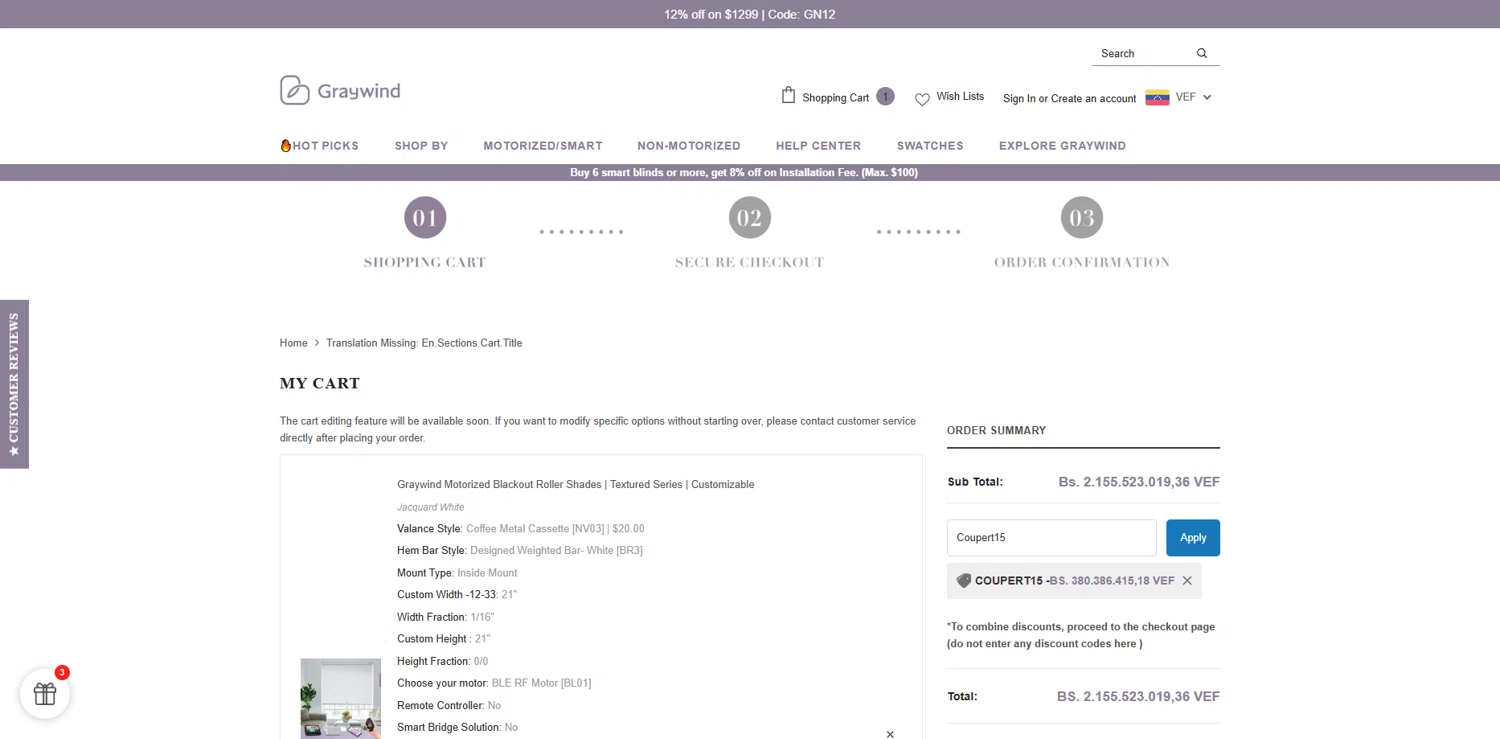Open the Shopping Cart link

[x=835, y=98]
